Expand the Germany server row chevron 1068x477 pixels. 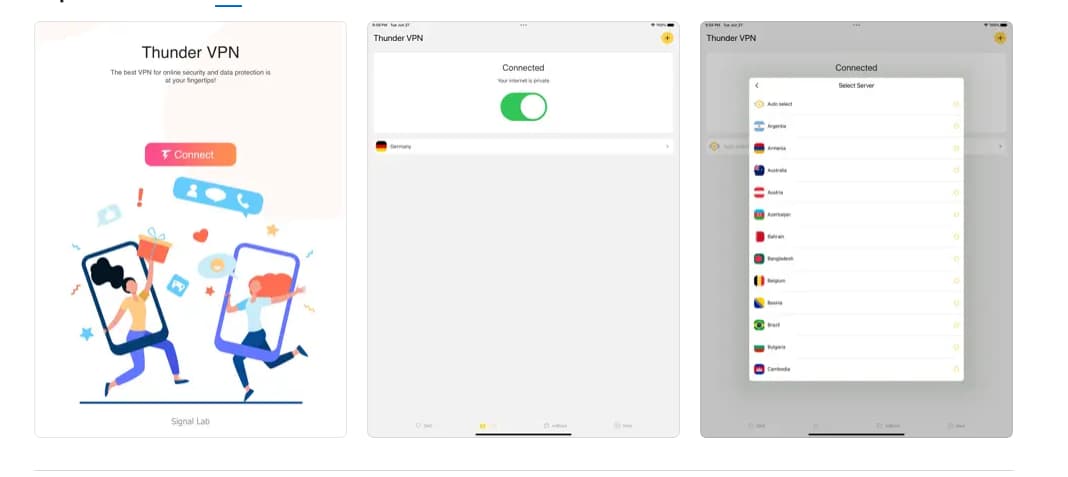(x=667, y=147)
